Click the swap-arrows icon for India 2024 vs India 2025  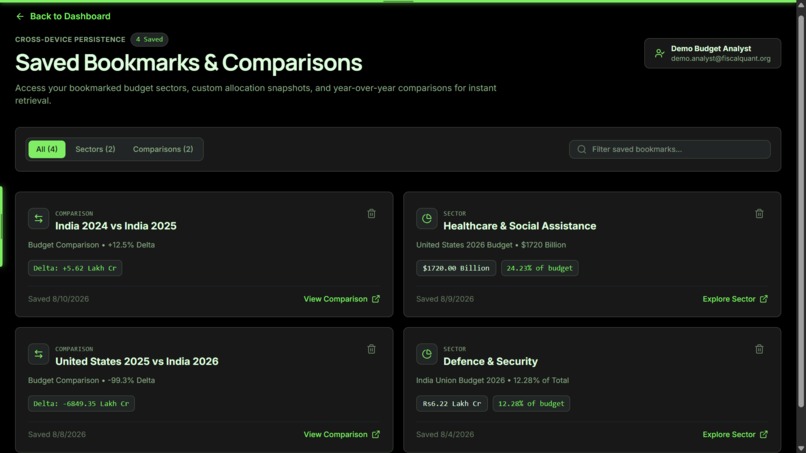(39, 219)
